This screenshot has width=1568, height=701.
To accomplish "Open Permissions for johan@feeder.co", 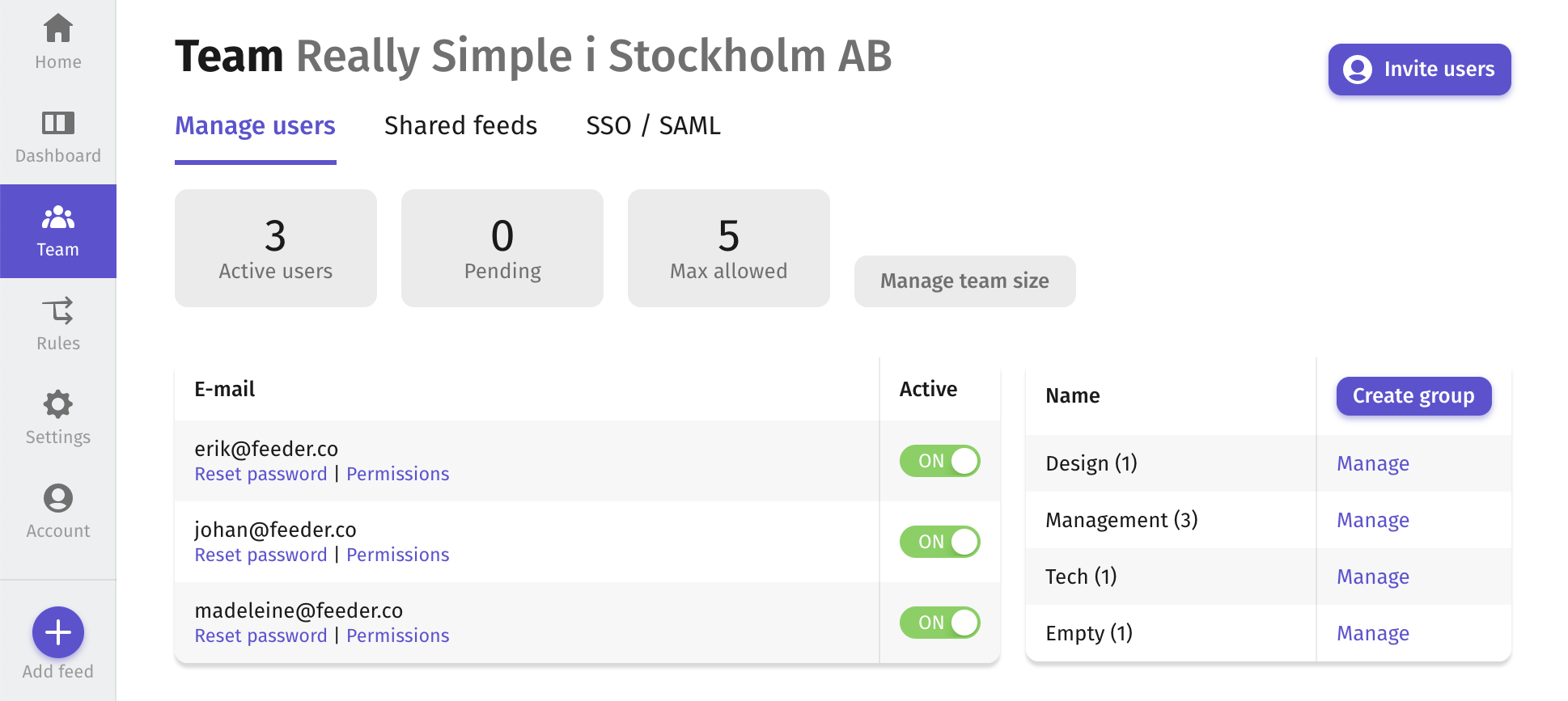I will 397,555.
